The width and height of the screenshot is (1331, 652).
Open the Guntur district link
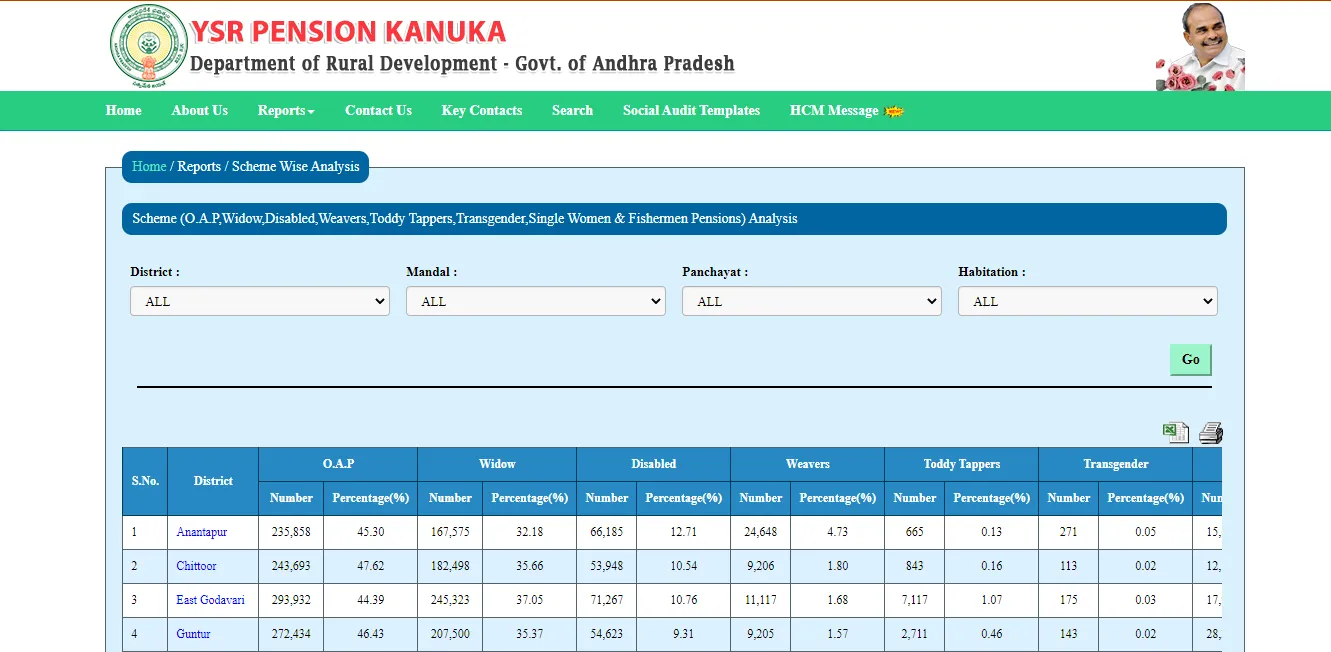193,634
